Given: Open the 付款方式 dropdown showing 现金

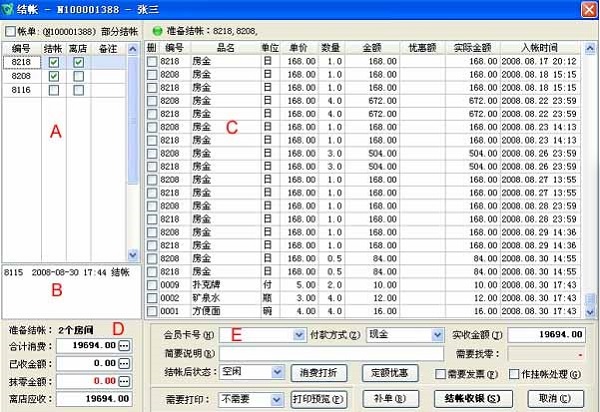Looking at the screenshot, I should (437, 335).
